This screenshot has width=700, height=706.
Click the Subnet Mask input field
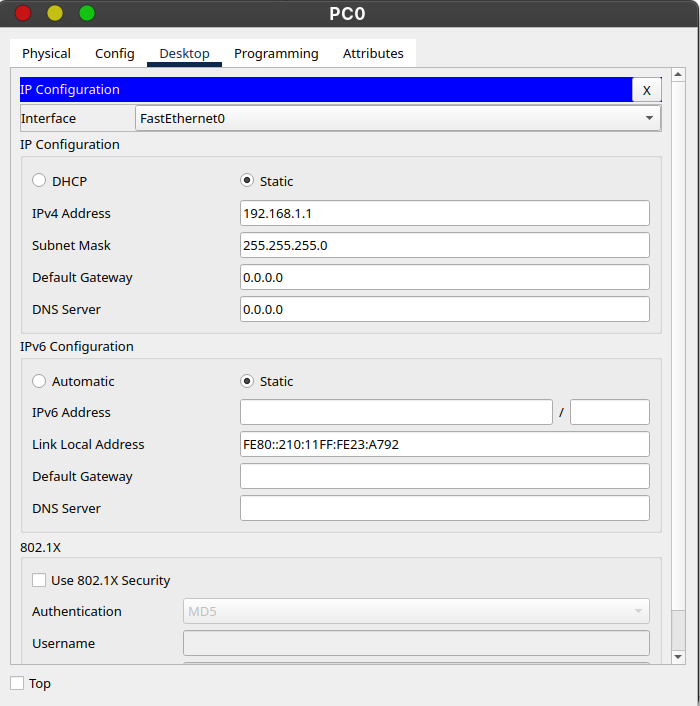coord(444,245)
